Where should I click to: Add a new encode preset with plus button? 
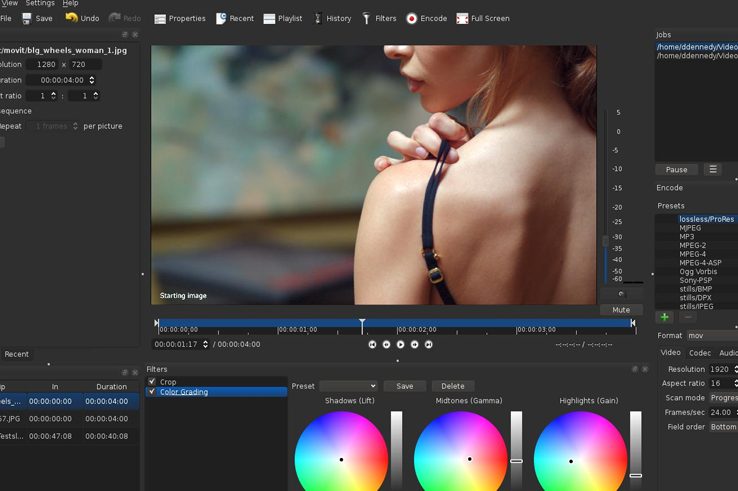pyautogui.click(x=665, y=317)
